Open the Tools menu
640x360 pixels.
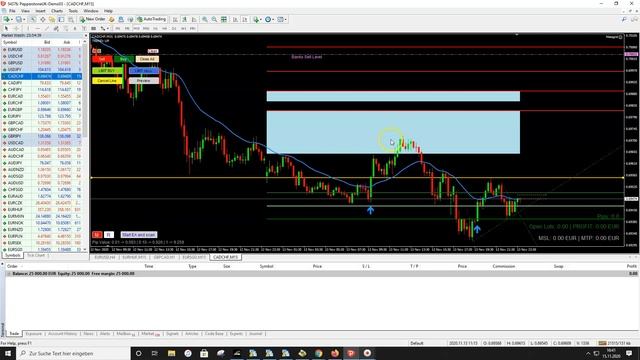73,11
